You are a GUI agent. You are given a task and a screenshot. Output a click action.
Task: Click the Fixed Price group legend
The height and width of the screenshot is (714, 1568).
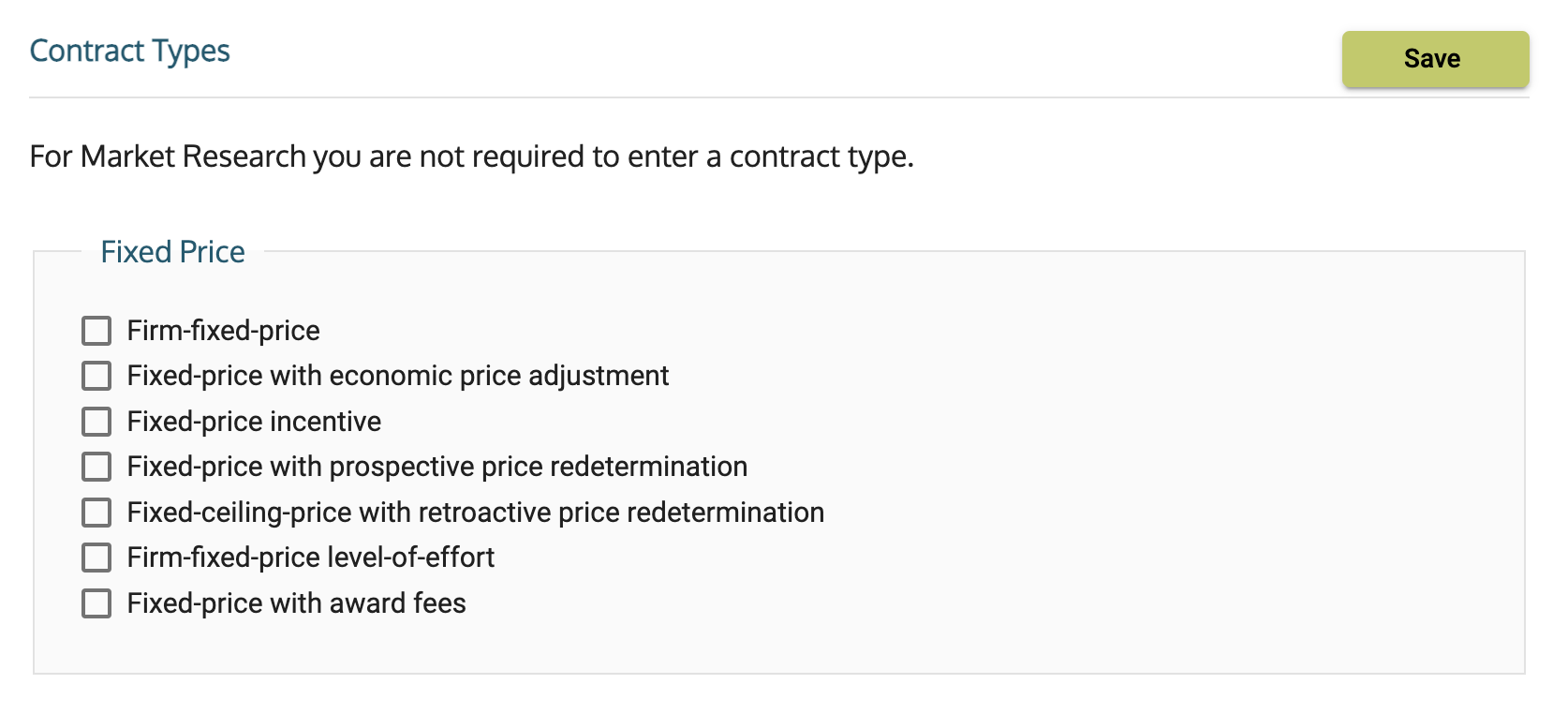coord(172,252)
